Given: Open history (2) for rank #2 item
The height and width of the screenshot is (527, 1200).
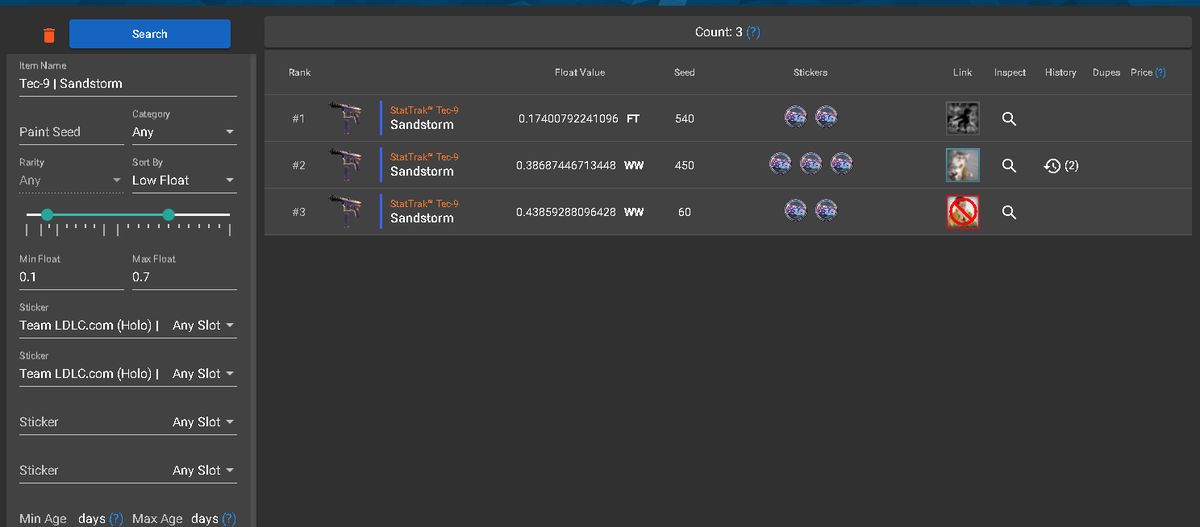Looking at the screenshot, I should click(x=1061, y=165).
